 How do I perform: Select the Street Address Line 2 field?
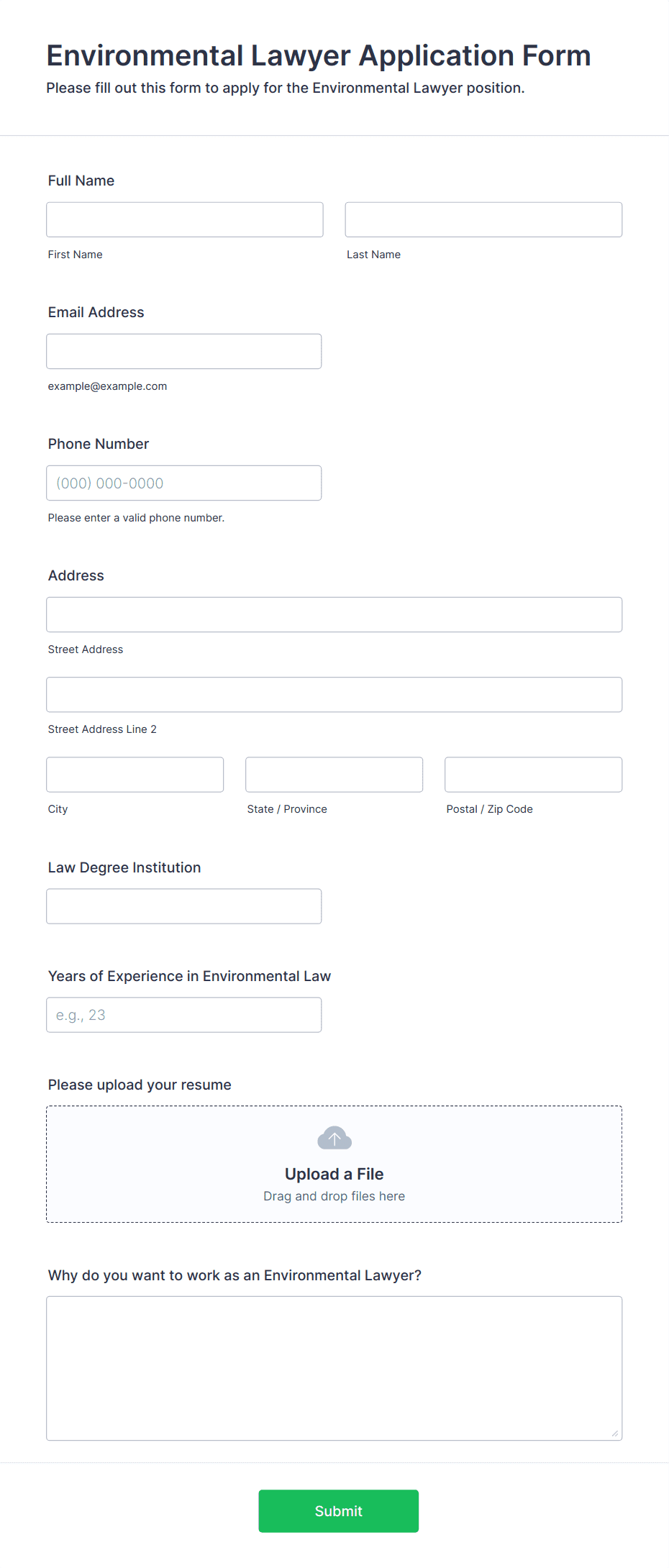click(334, 694)
